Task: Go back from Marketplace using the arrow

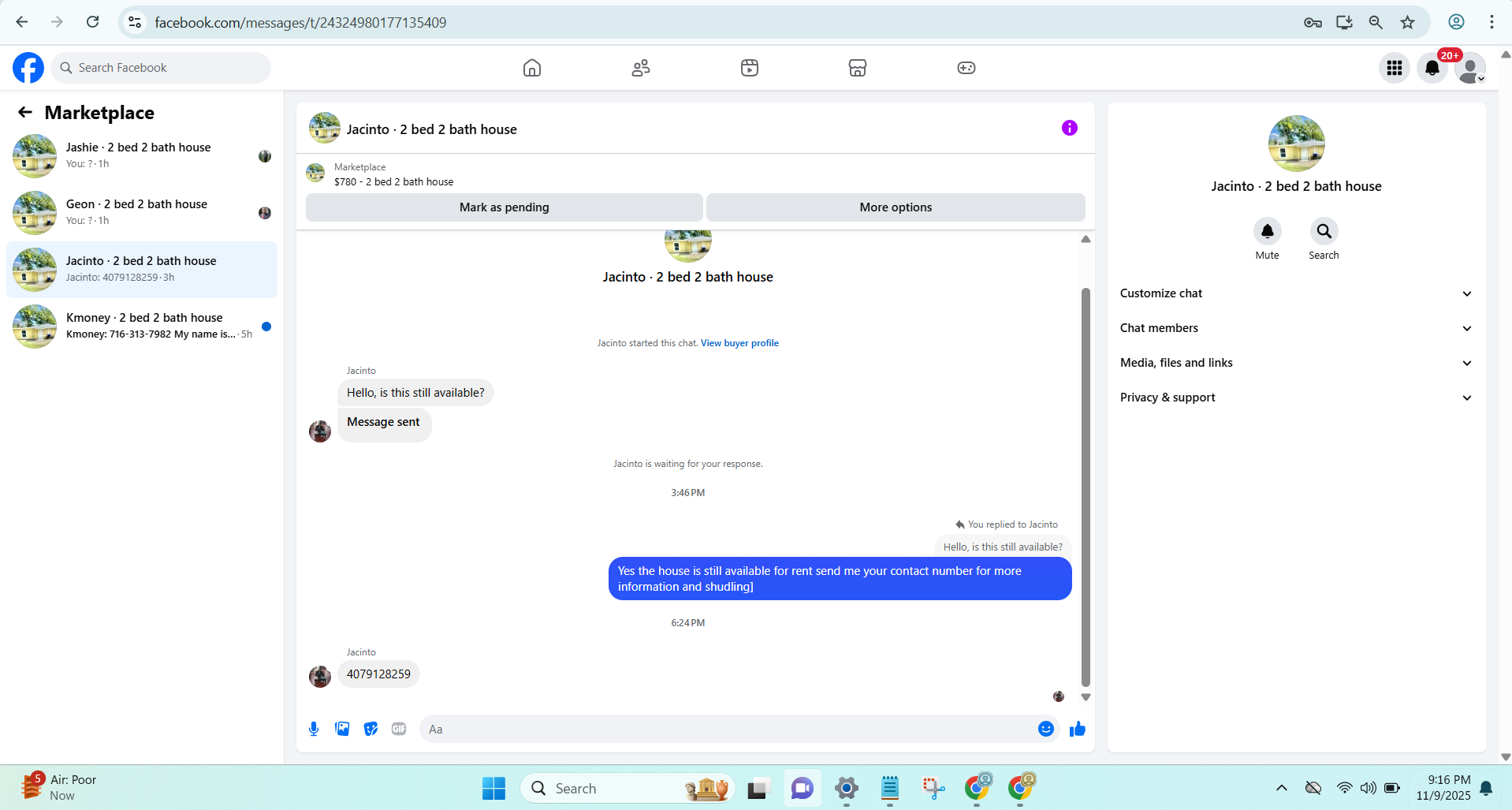Action: (x=25, y=113)
